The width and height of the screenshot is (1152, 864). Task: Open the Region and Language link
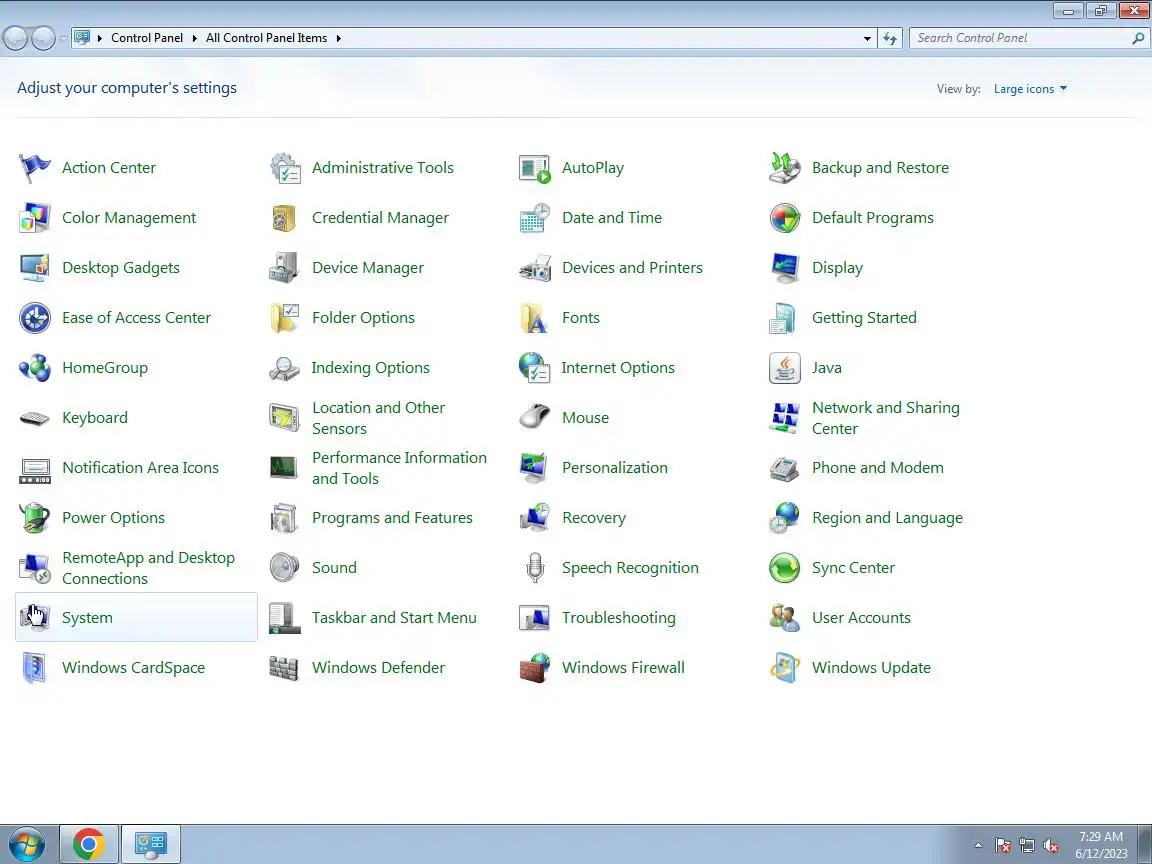(x=887, y=518)
